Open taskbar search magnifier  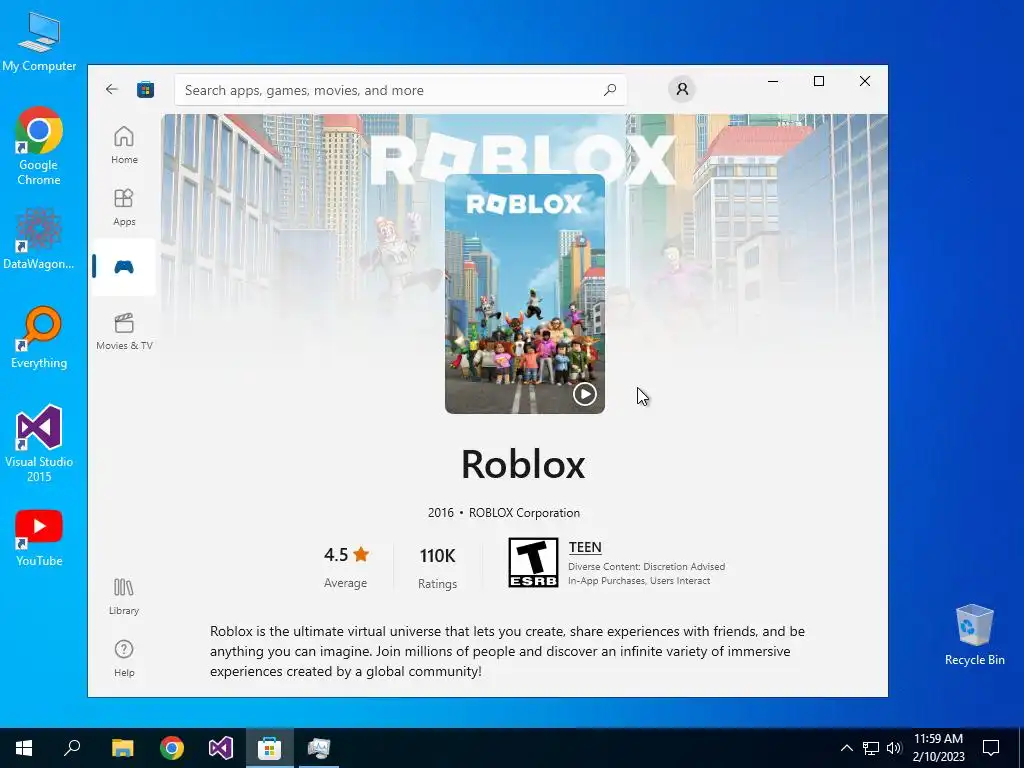click(x=72, y=748)
